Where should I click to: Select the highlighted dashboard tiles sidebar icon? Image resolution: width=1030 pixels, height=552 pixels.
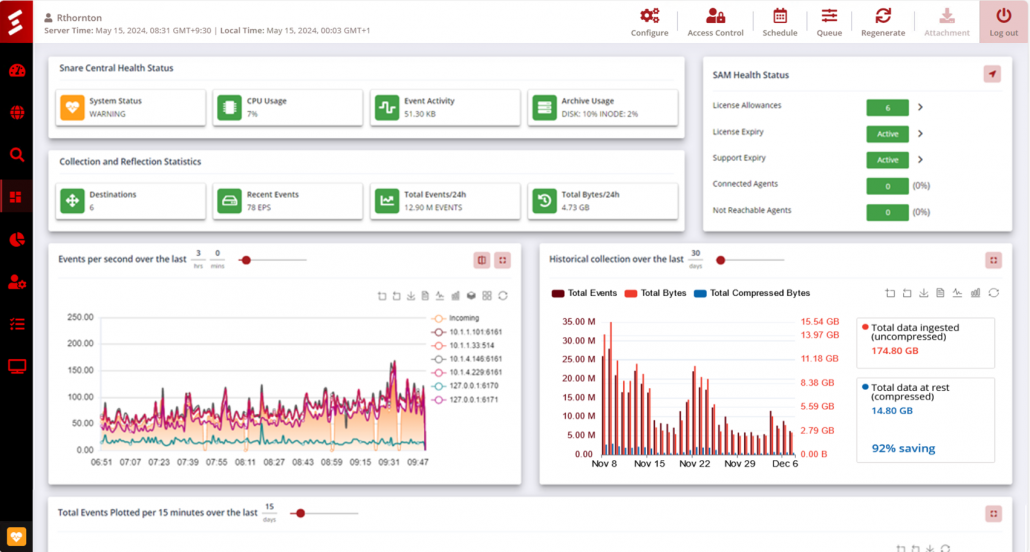click(16, 196)
